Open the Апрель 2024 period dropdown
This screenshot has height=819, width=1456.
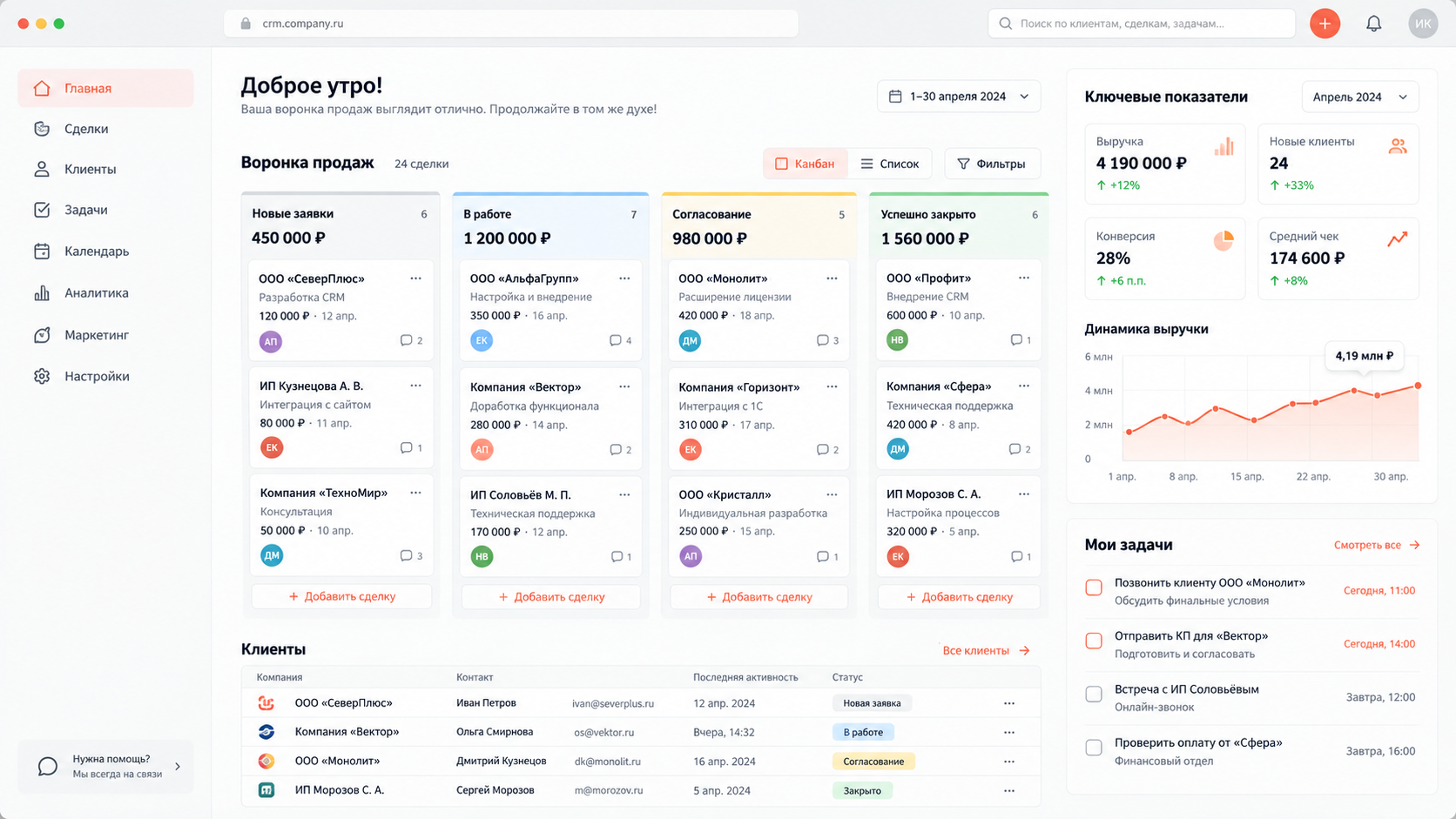pos(1360,97)
